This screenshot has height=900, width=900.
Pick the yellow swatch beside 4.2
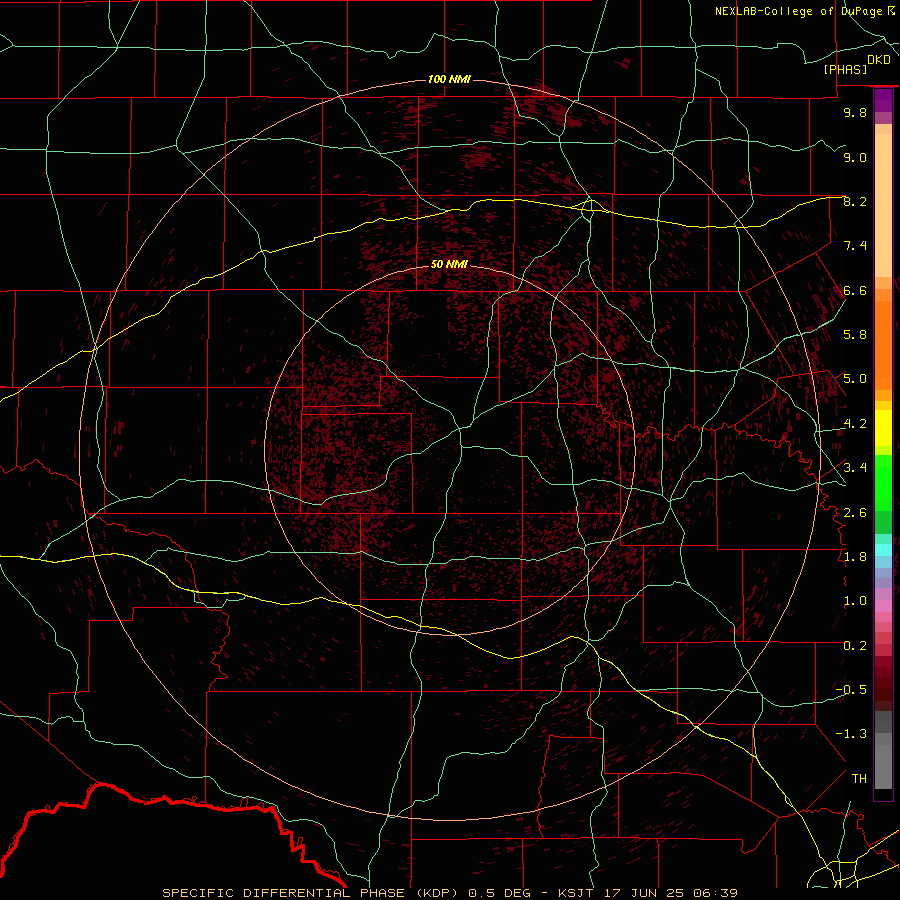point(883,428)
